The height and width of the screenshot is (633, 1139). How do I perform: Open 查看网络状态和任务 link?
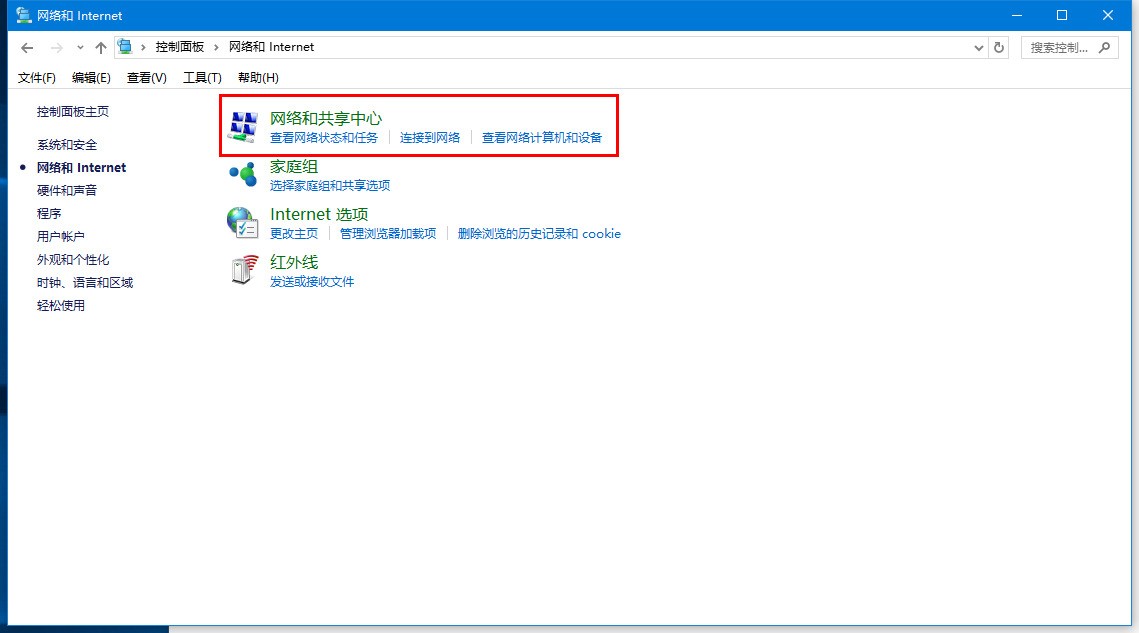click(324, 138)
